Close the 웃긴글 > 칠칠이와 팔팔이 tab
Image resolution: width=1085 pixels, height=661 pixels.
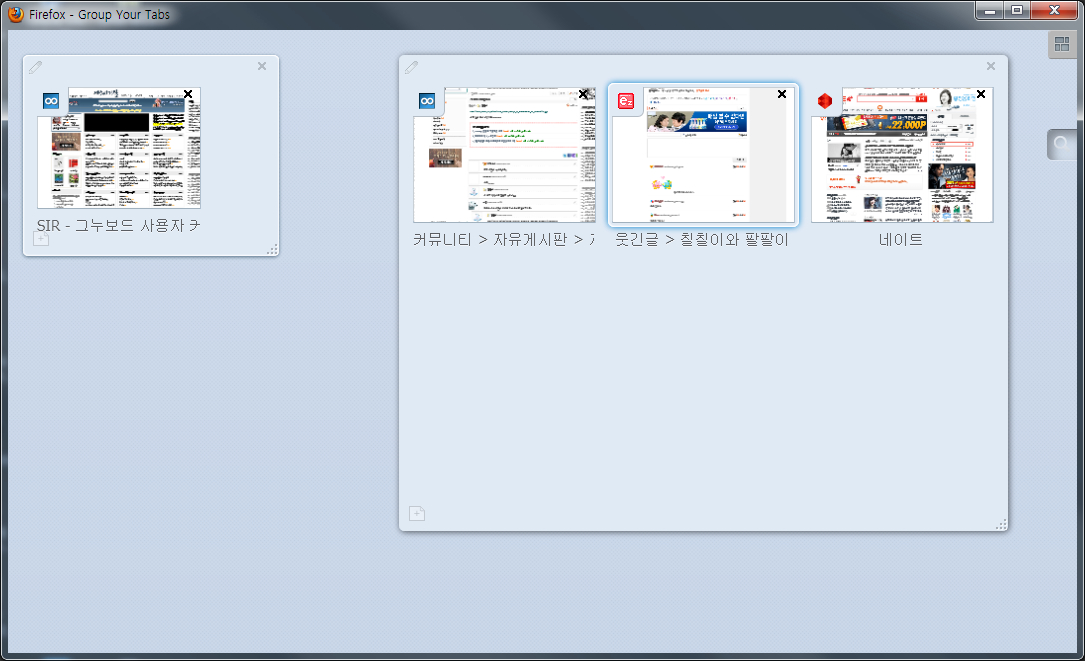click(x=782, y=94)
